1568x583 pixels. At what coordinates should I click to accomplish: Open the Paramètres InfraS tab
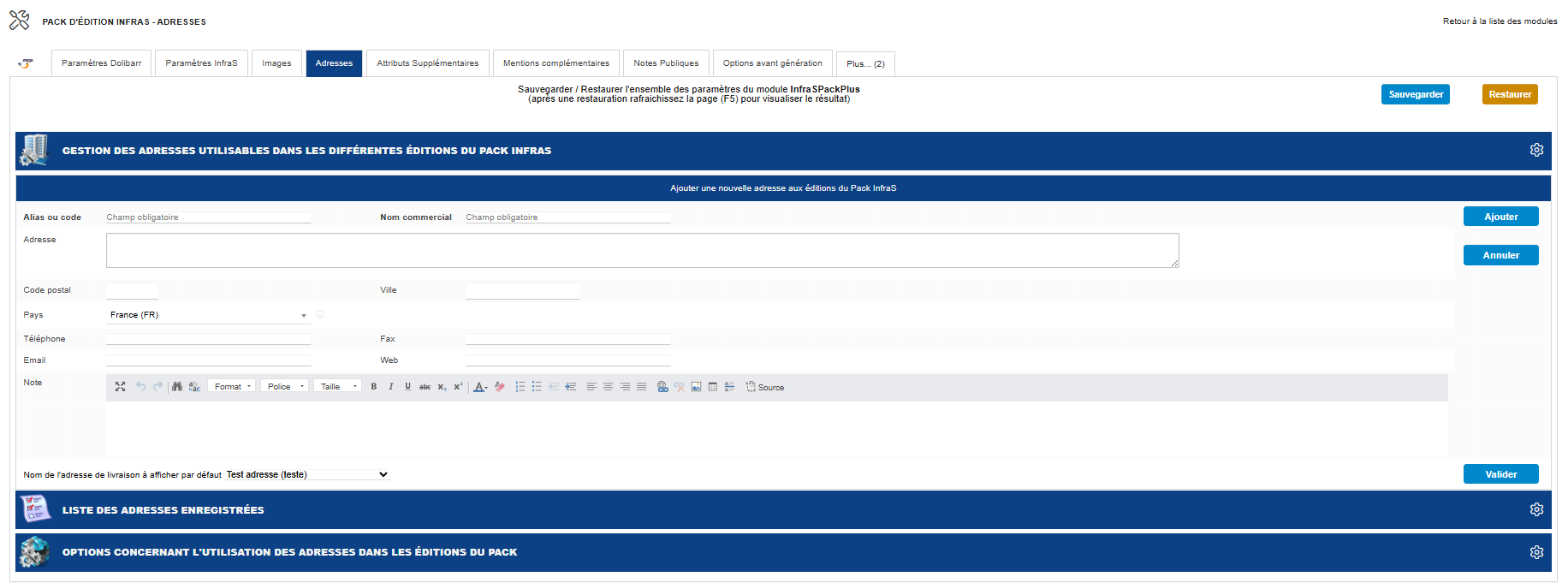click(201, 63)
